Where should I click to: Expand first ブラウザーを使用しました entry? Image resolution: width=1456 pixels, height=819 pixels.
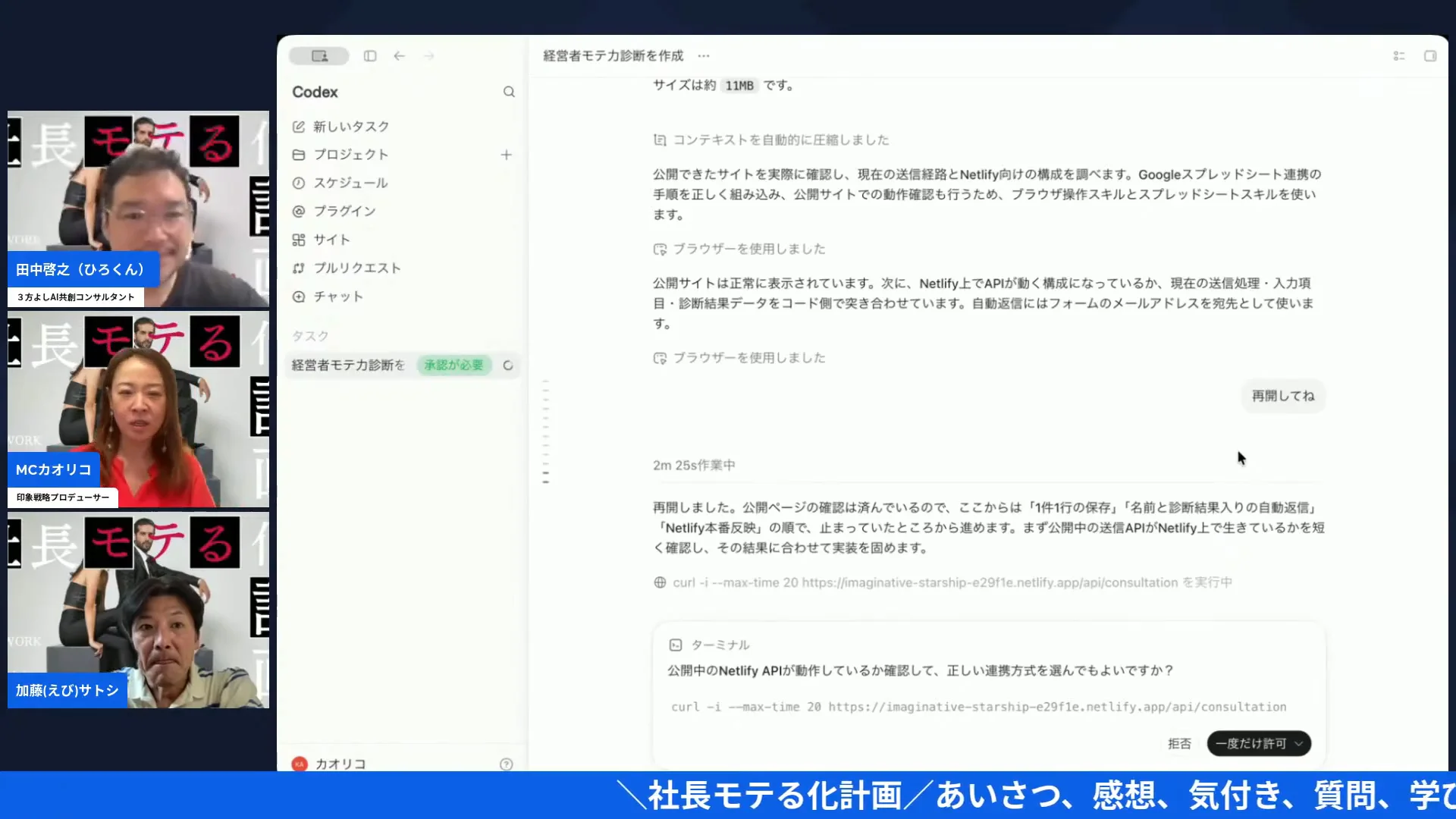739,249
